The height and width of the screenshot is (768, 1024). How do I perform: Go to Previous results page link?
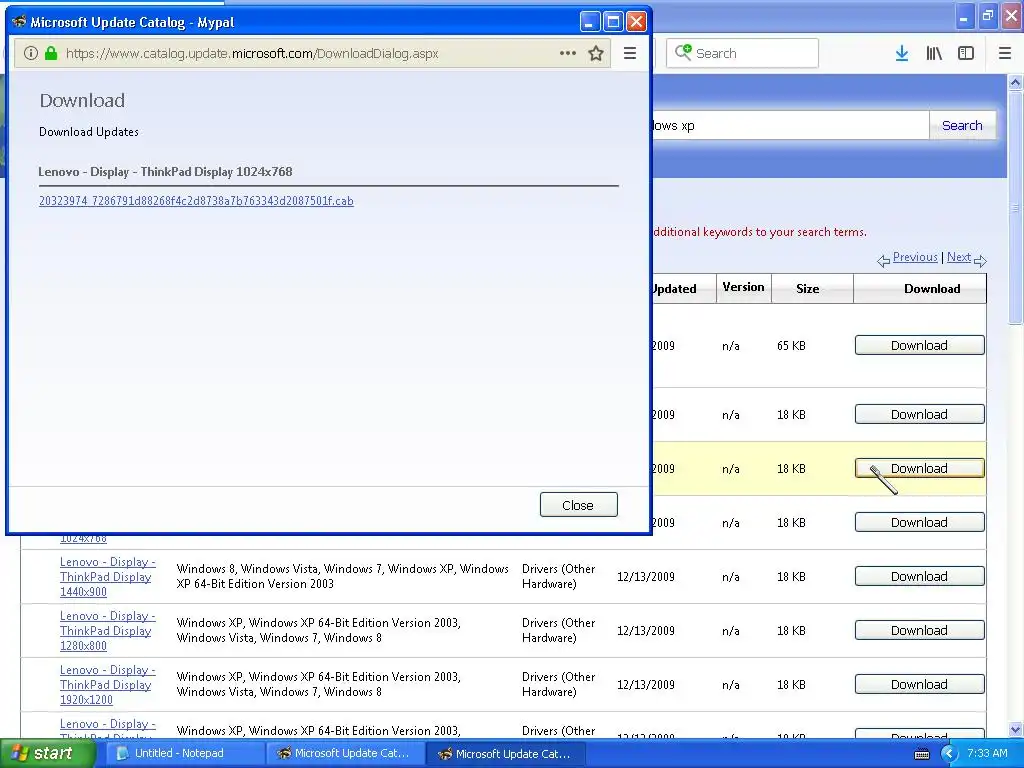click(x=915, y=257)
